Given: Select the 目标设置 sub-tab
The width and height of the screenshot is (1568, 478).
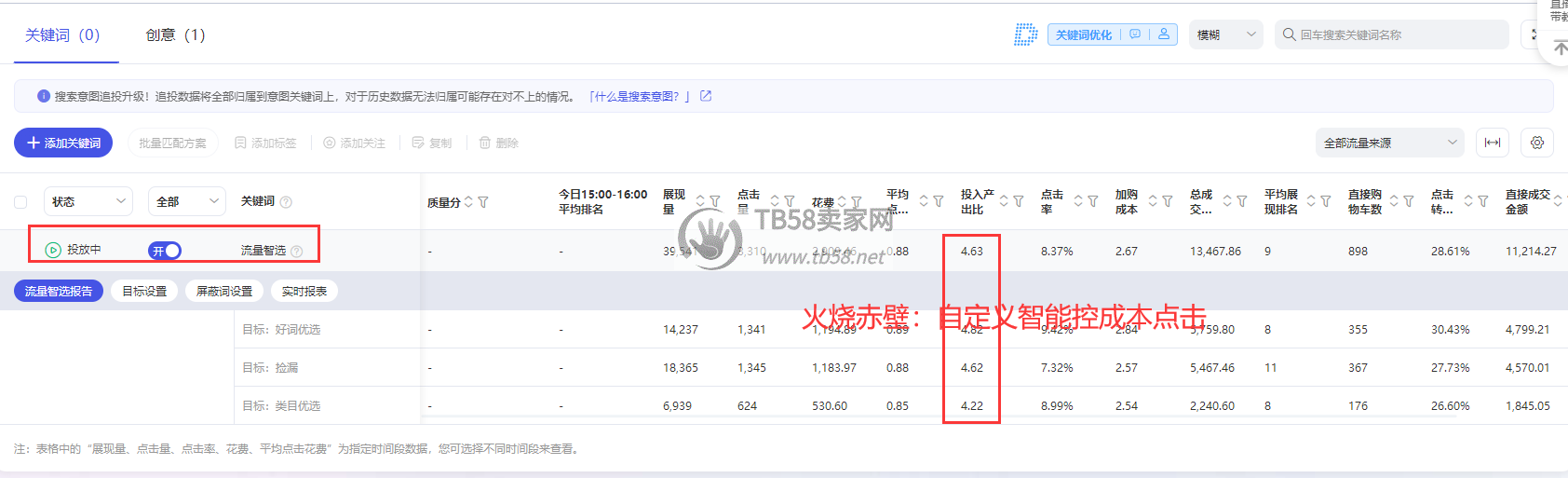Looking at the screenshot, I should (x=144, y=292).
